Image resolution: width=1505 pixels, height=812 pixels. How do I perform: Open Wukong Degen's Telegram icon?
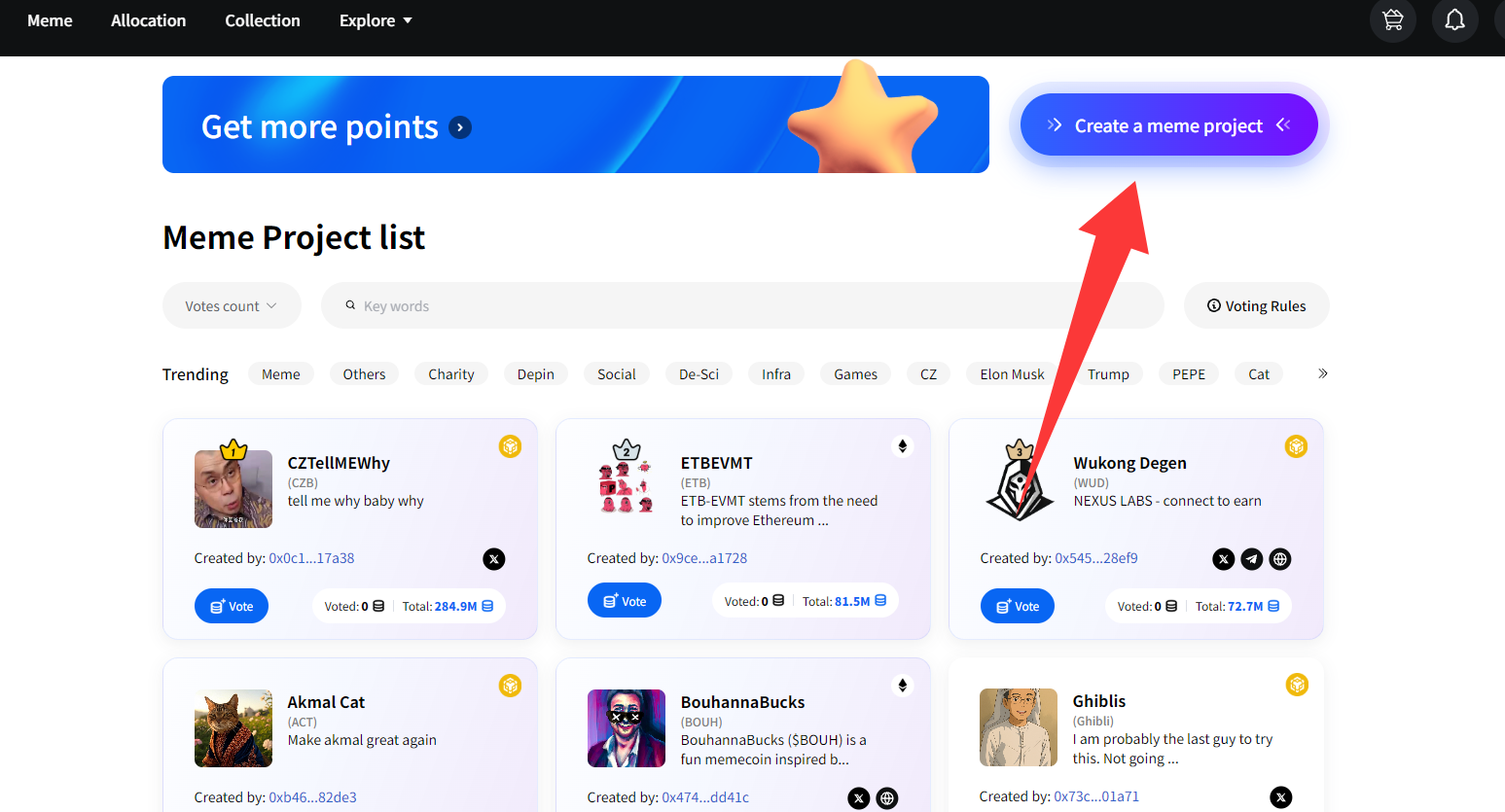1252,559
